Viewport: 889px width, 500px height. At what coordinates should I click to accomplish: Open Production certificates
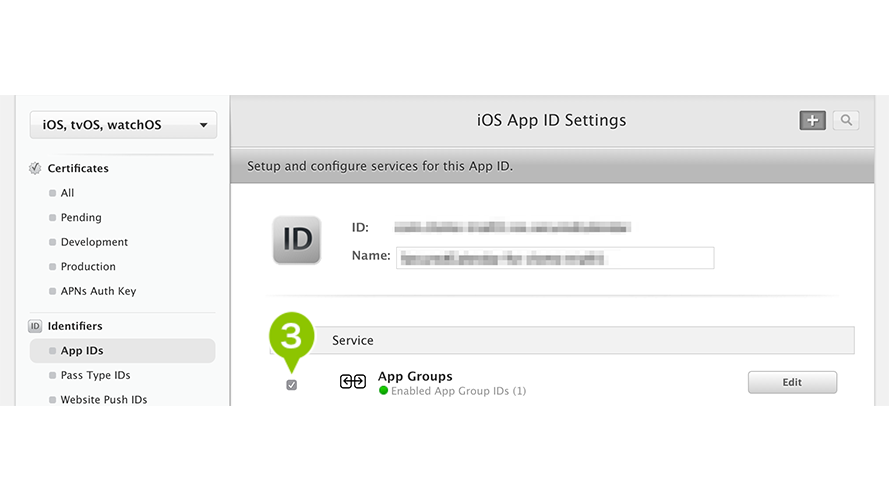pyautogui.click(x=88, y=266)
